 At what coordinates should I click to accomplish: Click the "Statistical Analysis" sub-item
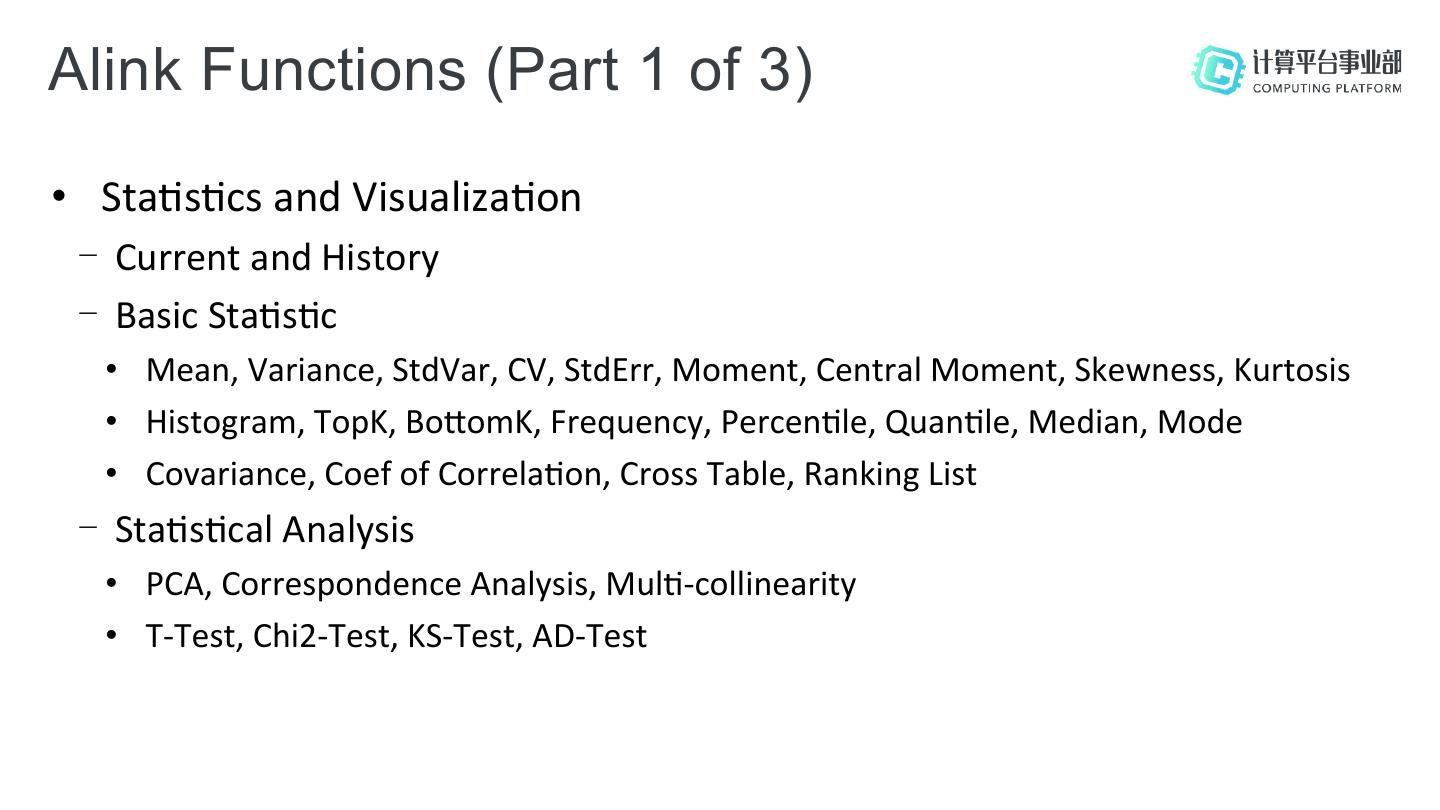[264, 529]
